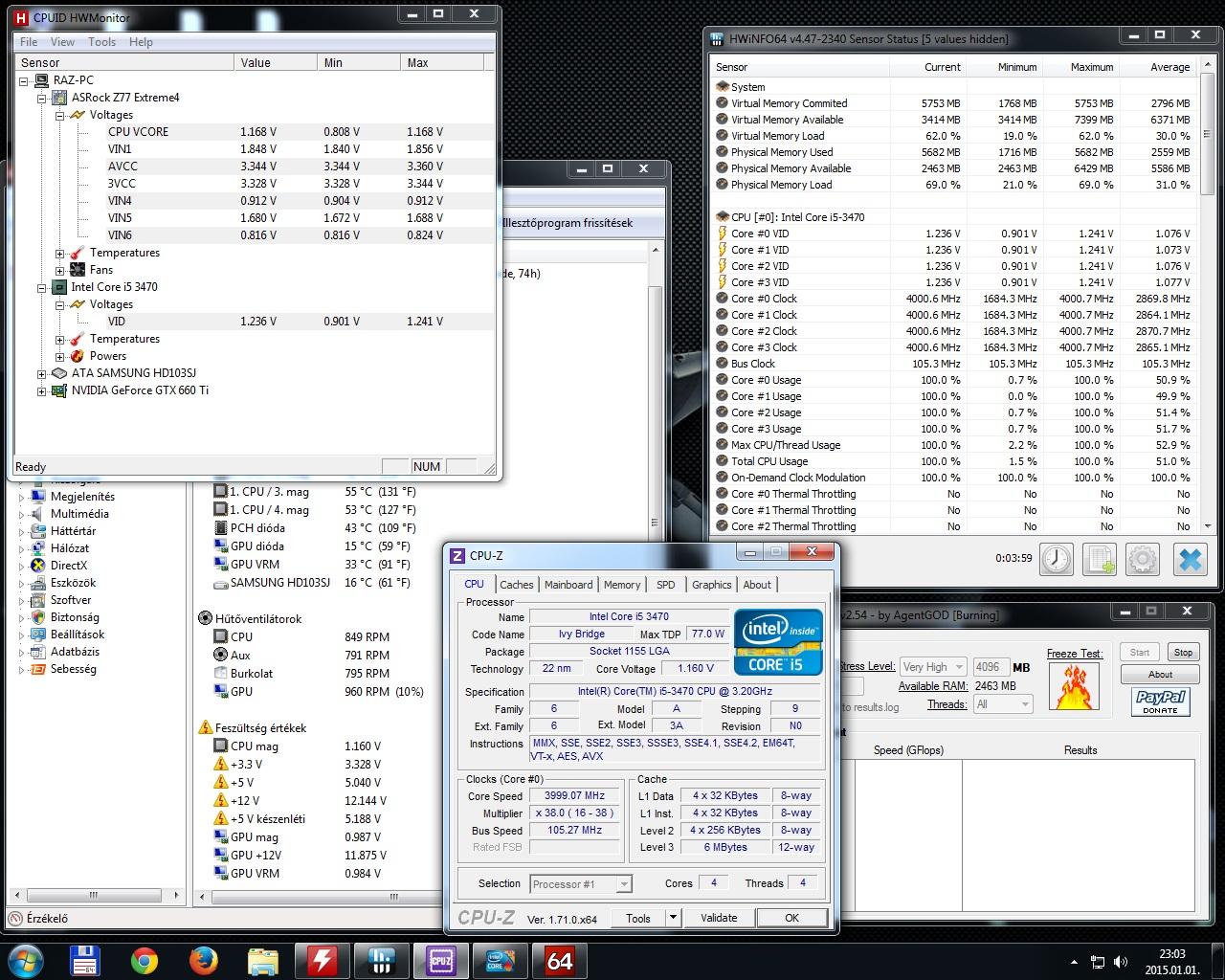Collapse ASRock Z77 Extreme4 node

(x=42, y=98)
